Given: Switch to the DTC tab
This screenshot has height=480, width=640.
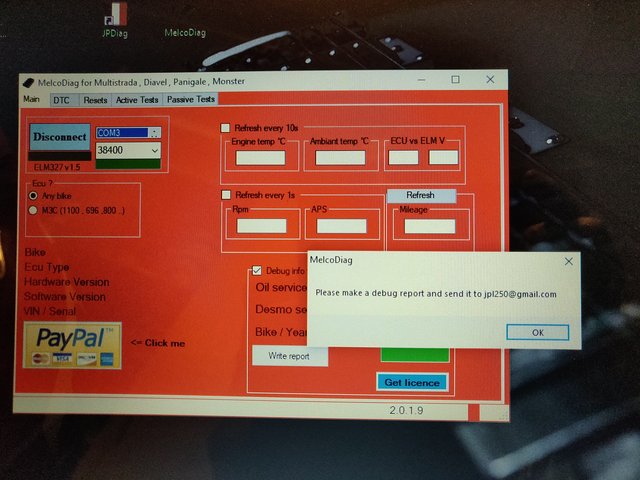Looking at the screenshot, I should tap(62, 100).
